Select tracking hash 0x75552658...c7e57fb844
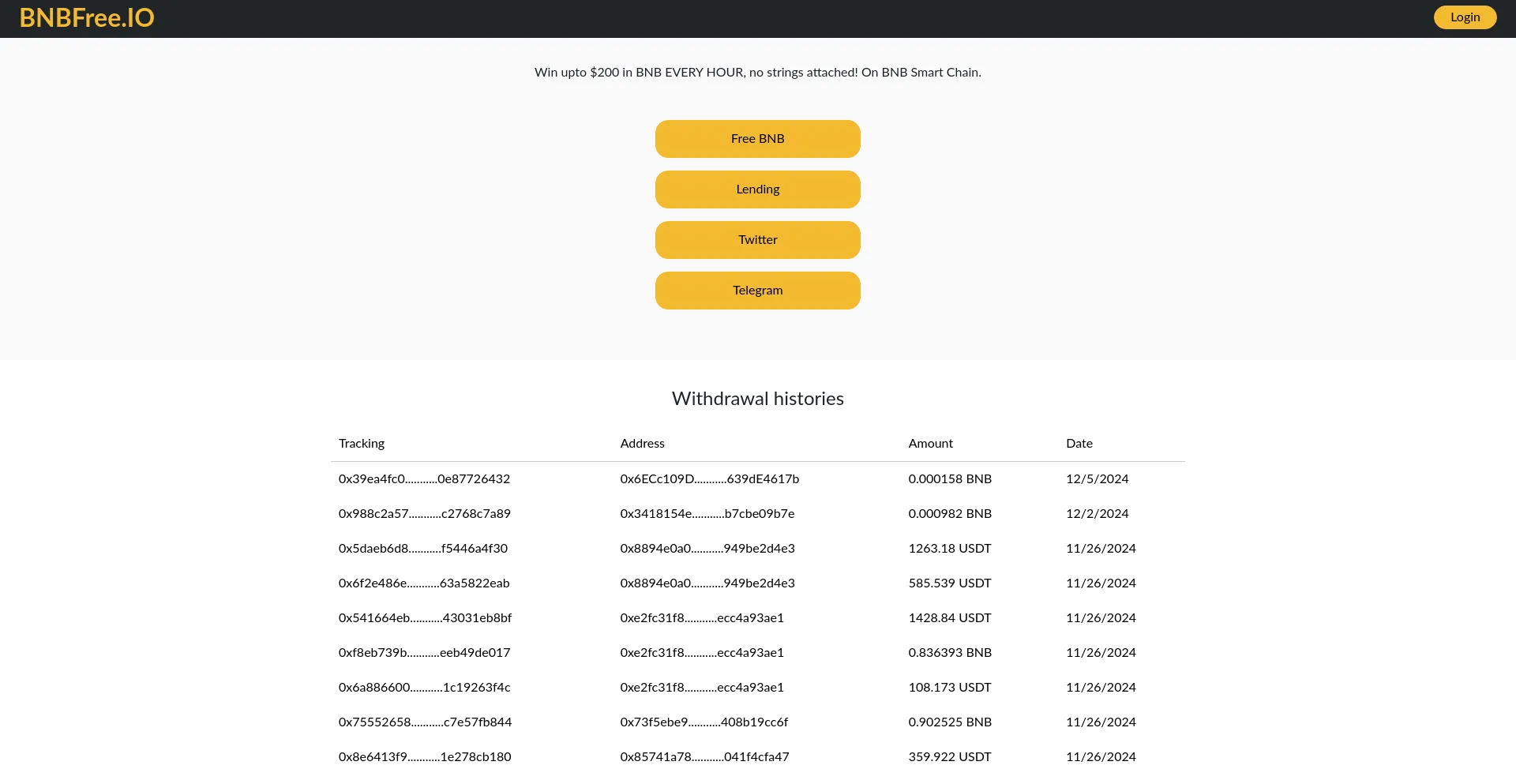 (425, 722)
